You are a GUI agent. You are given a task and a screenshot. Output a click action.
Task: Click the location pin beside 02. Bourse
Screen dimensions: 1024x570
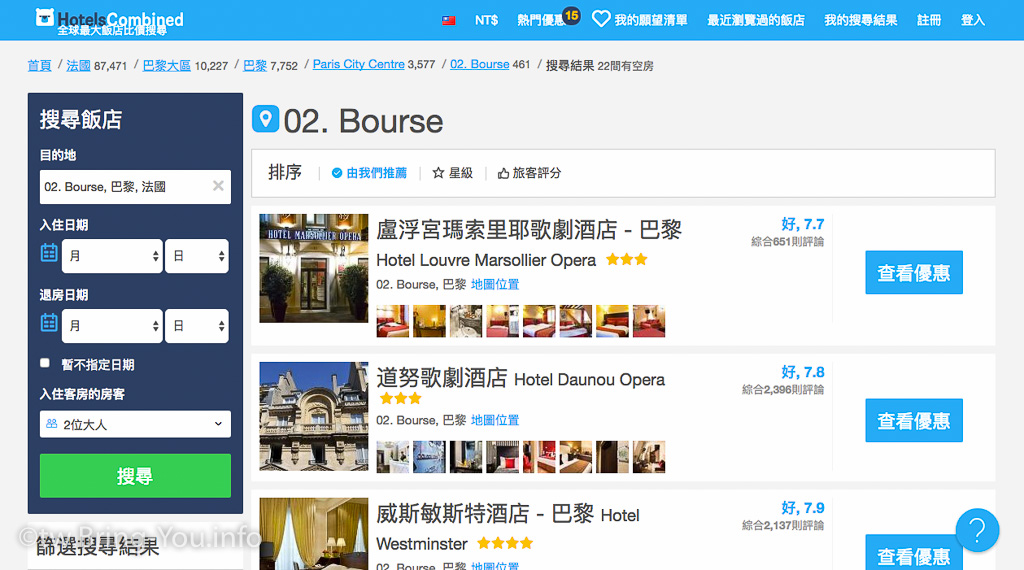pyautogui.click(x=265, y=119)
